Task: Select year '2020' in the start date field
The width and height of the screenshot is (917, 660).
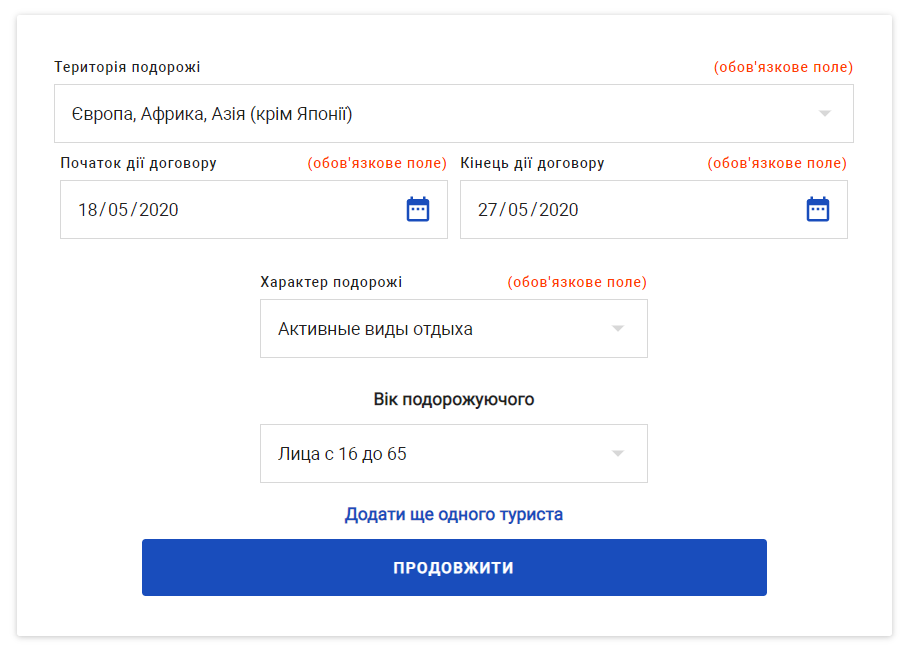Action: click(x=158, y=210)
